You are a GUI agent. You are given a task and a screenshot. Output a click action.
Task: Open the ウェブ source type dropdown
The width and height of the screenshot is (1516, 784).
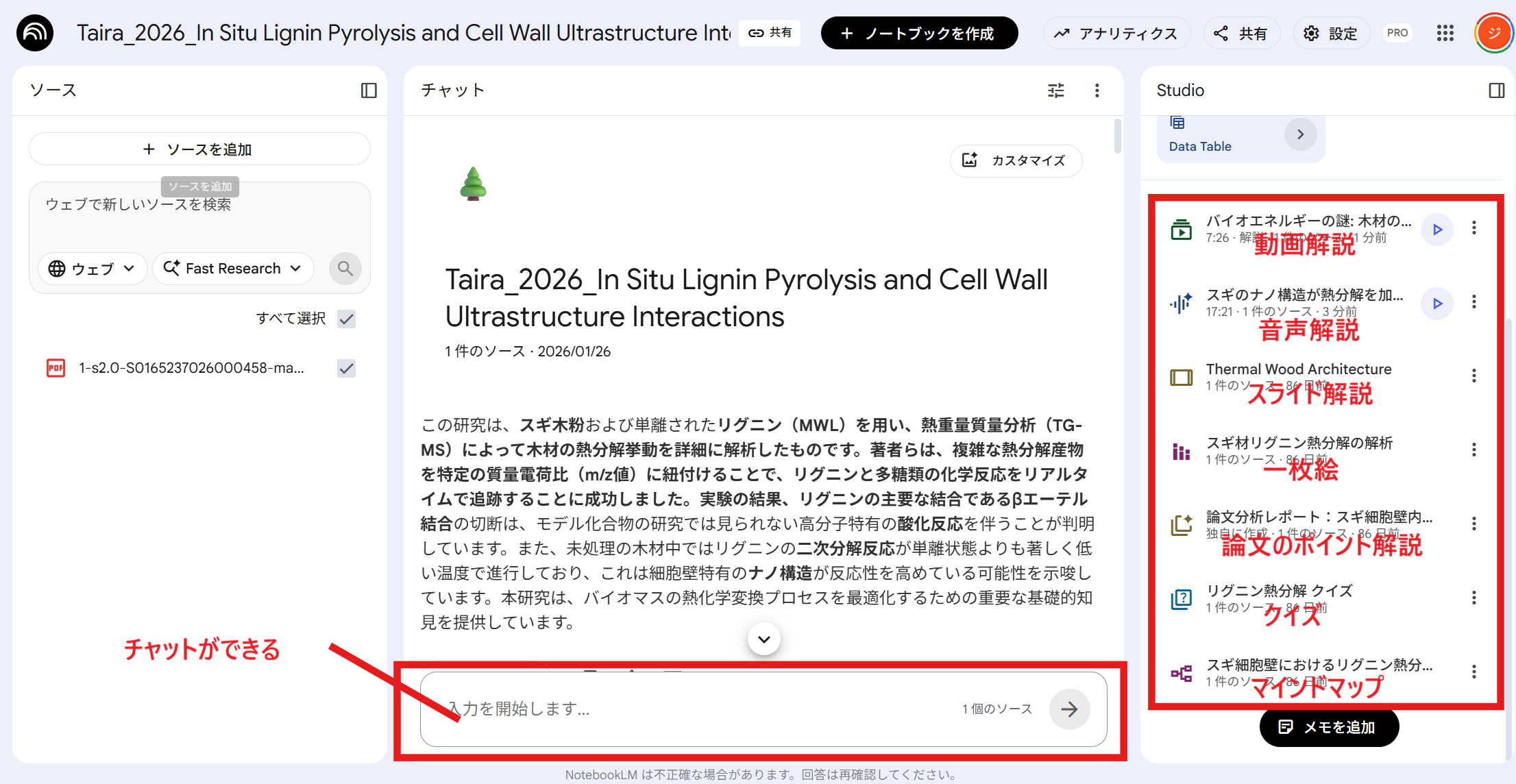tap(93, 268)
